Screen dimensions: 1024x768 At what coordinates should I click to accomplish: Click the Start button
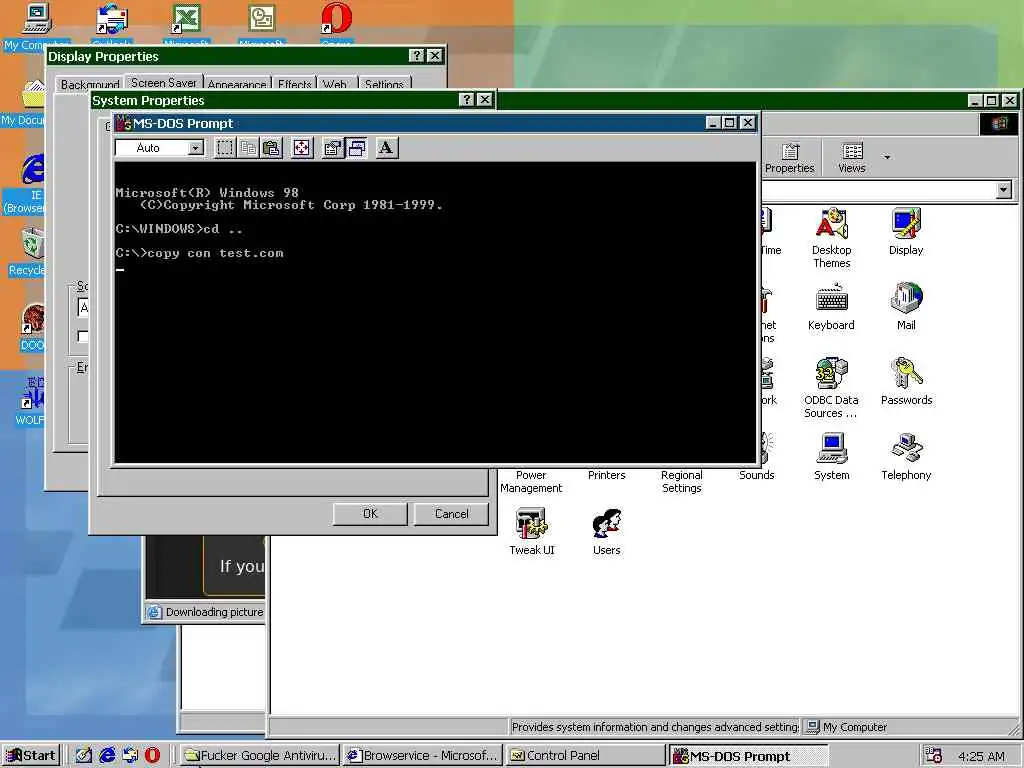pyautogui.click(x=31, y=756)
